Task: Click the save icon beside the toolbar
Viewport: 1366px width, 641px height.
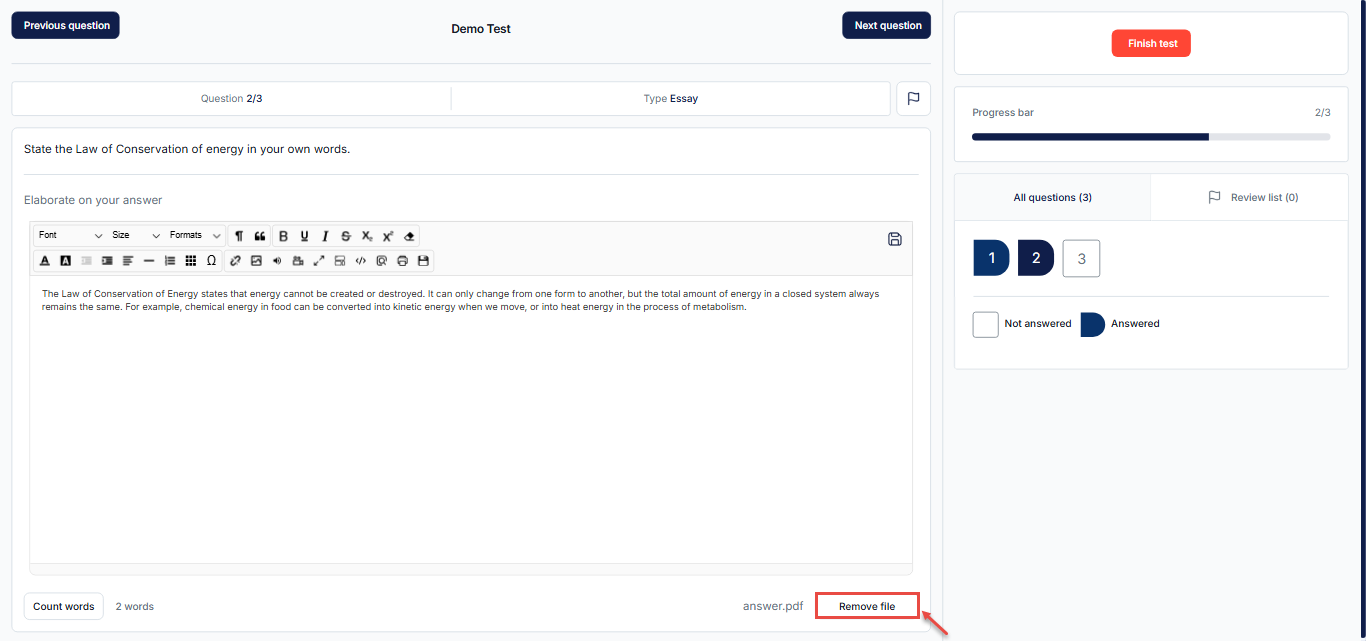Action: (895, 239)
